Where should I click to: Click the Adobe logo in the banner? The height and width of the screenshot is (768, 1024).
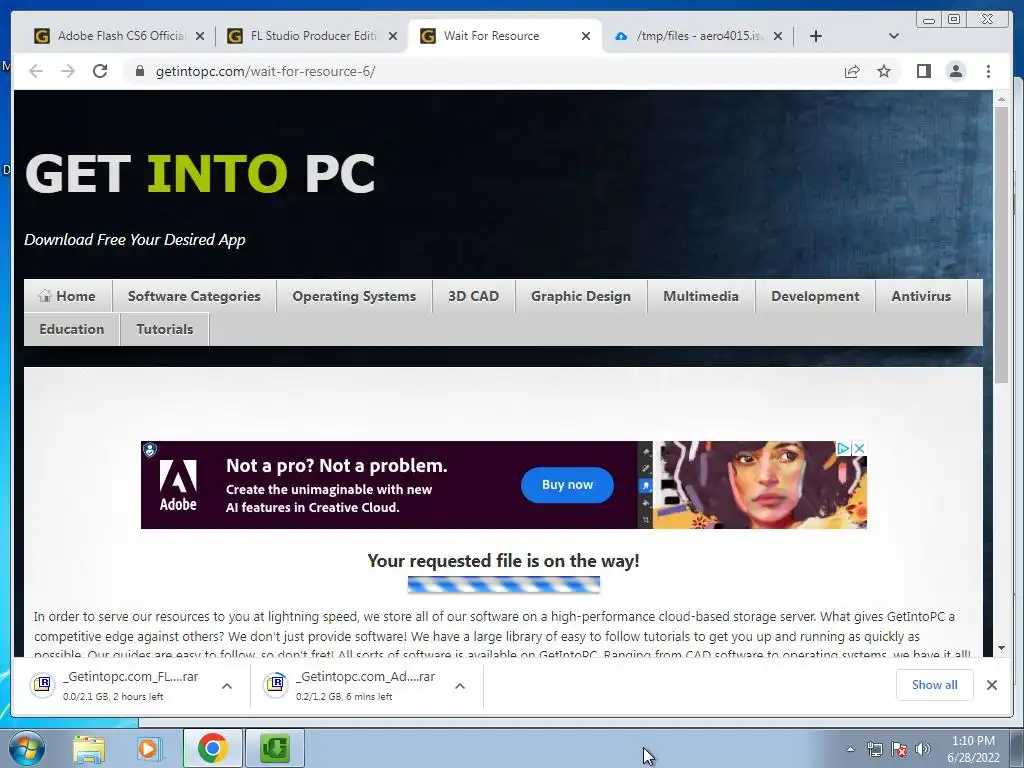(178, 485)
